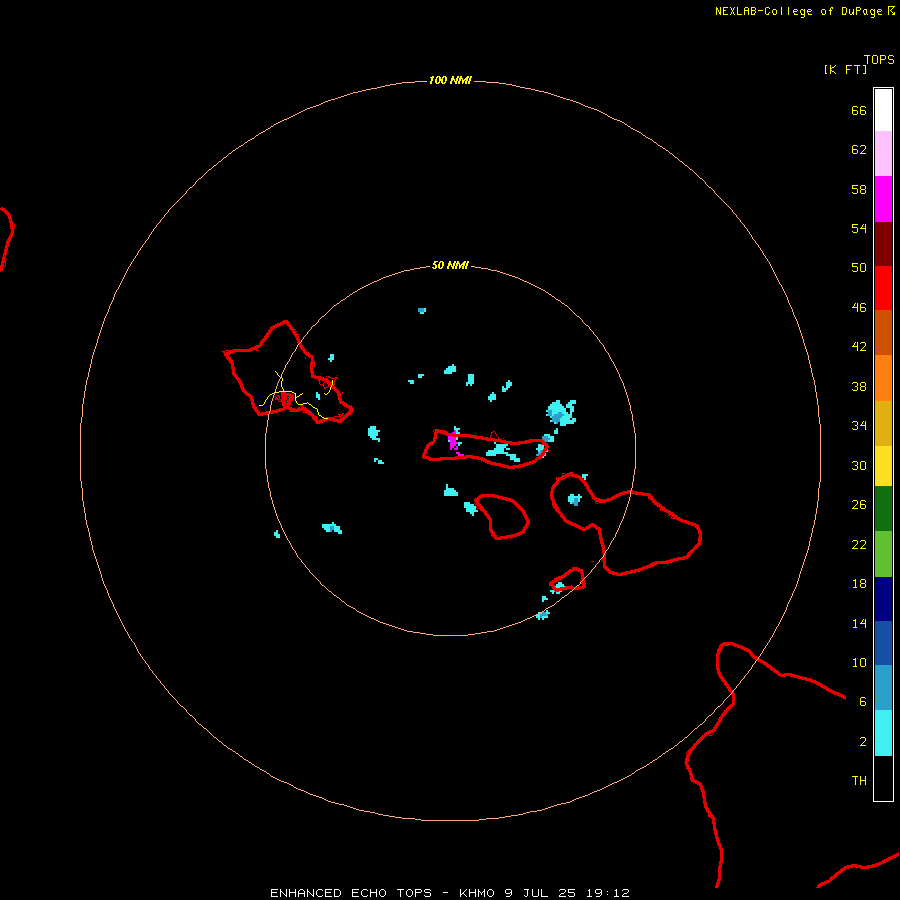Click the 100 NMI range ring label

click(450, 80)
